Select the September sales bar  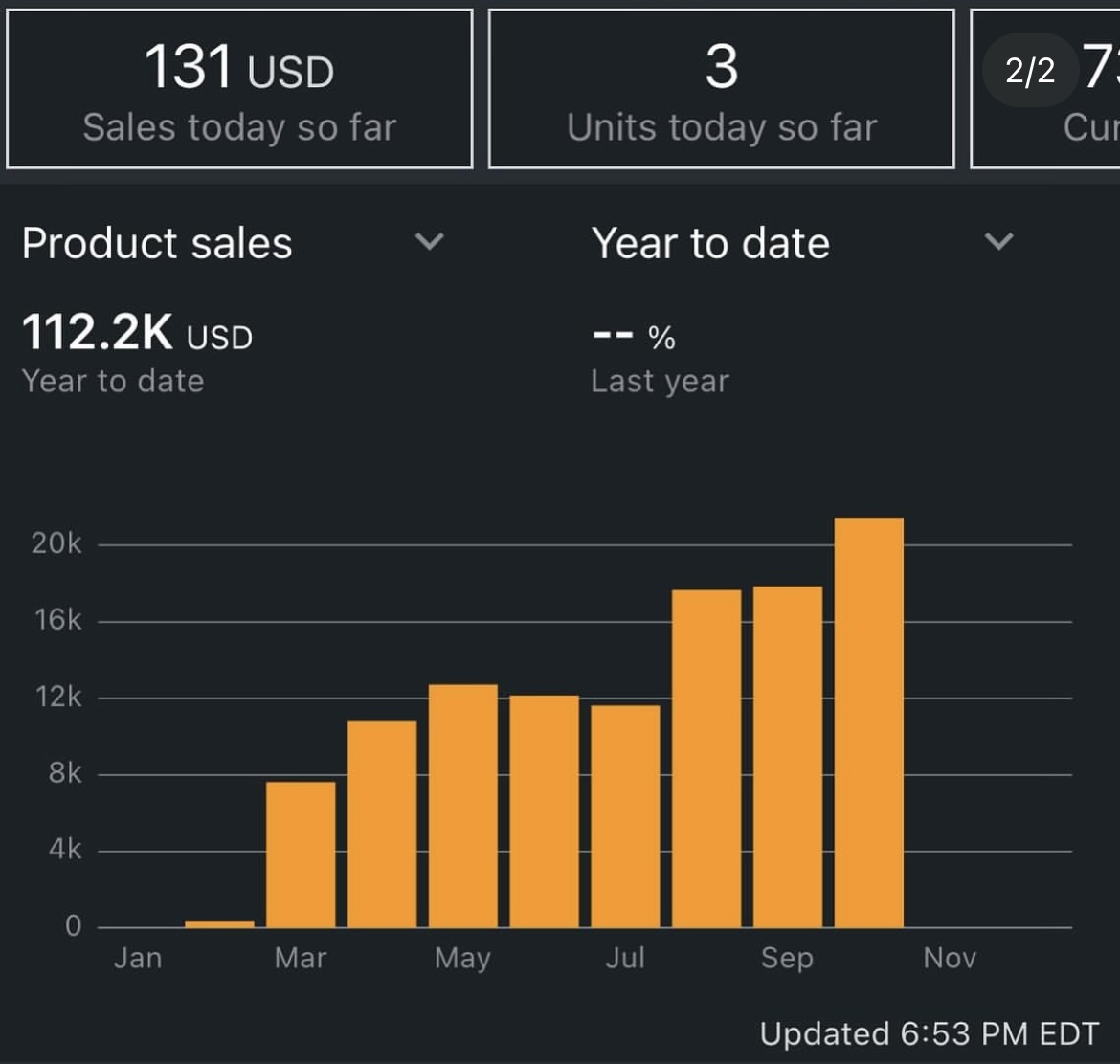click(x=788, y=757)
